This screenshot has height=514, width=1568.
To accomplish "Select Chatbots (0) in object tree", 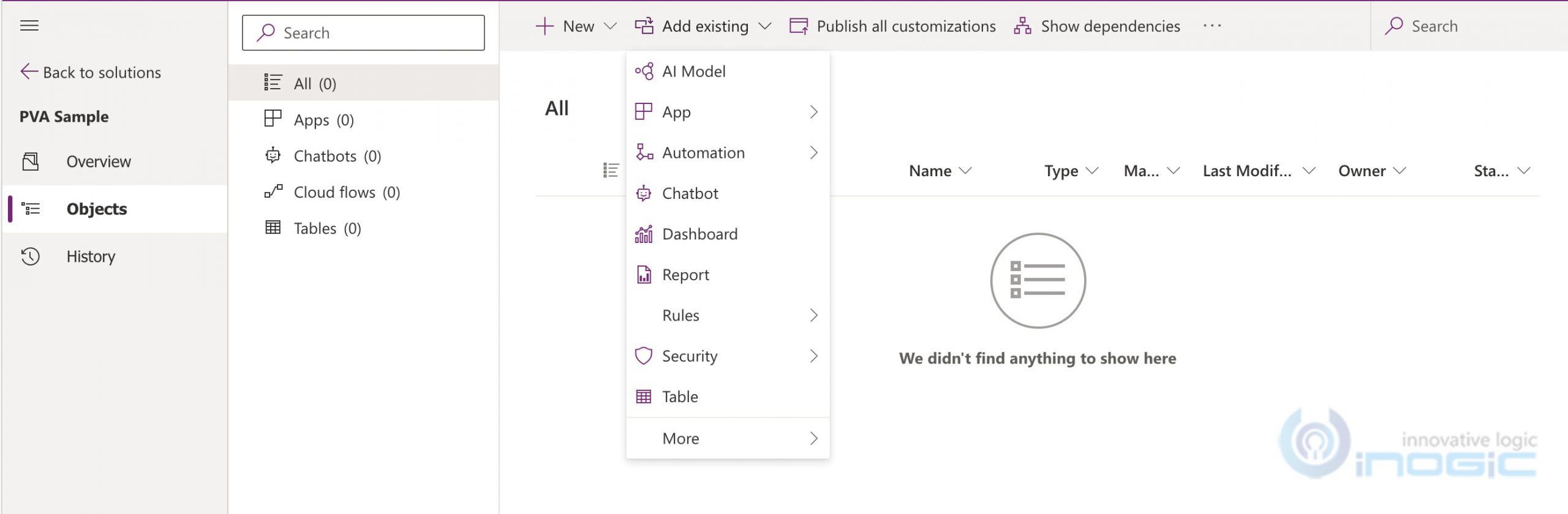I will point(364,155).
